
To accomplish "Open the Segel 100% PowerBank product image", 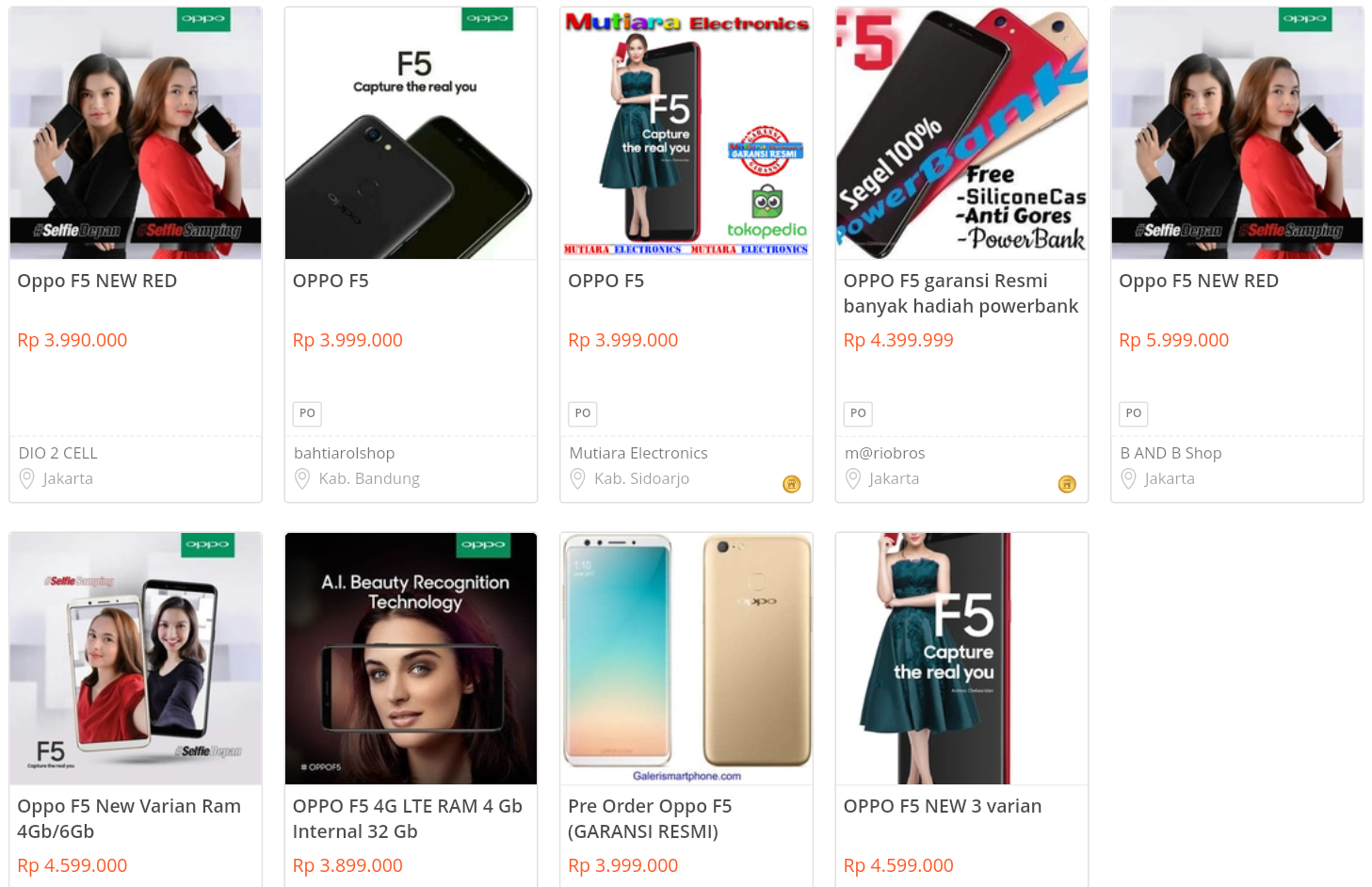I will coord(961,133).
